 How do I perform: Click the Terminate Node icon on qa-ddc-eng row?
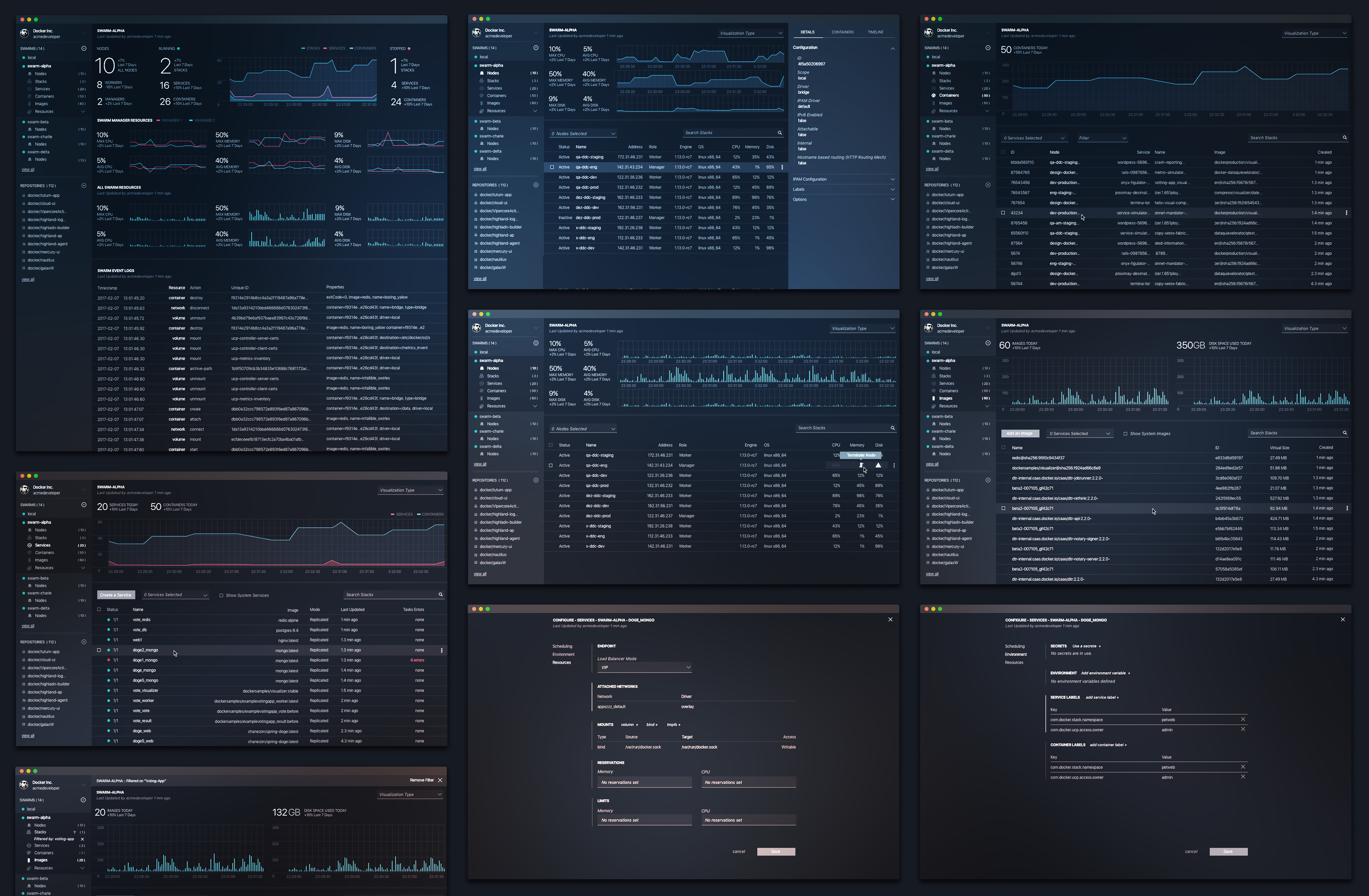click(x=861, y=465)
